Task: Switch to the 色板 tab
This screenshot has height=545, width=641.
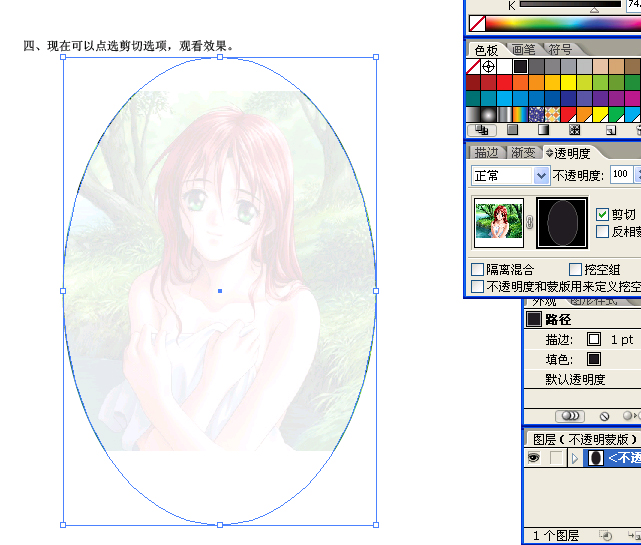Action: click(486, 50)
